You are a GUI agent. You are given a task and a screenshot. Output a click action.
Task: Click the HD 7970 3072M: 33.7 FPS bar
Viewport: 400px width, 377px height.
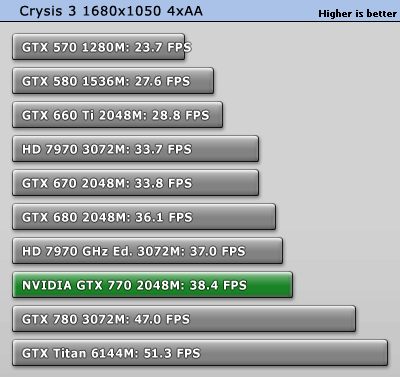coord(136,149)
